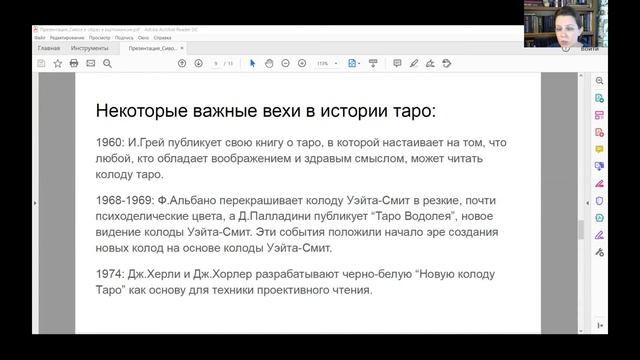
Task: Click the vertical scrollbar thumb
Action: coord(581,229)
